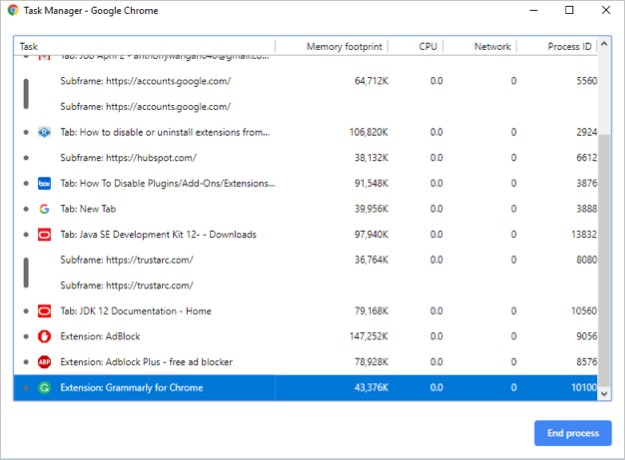Click the Chrome logo in title bar

pos(13,10)
